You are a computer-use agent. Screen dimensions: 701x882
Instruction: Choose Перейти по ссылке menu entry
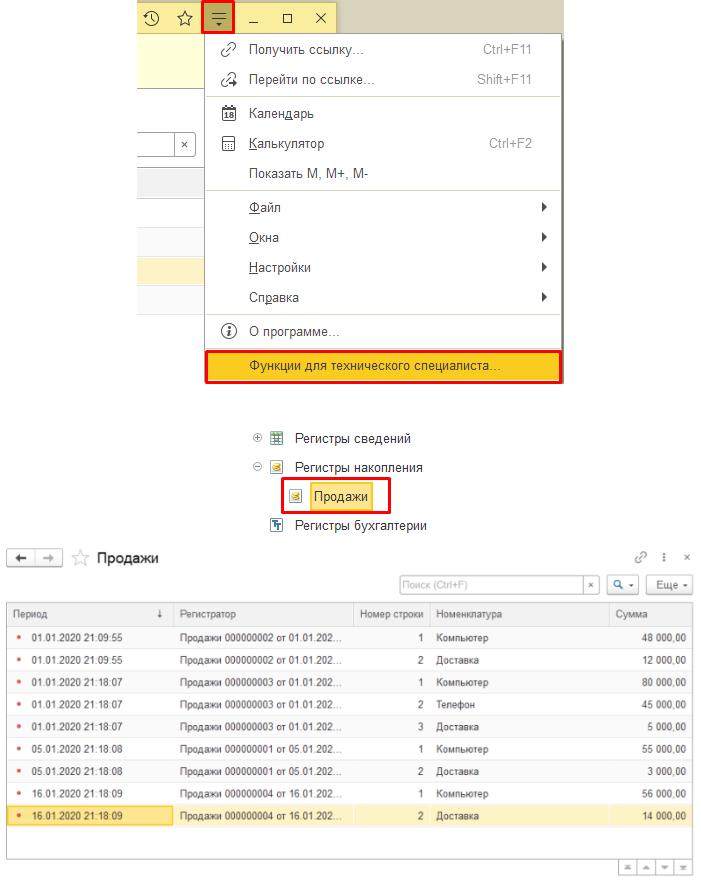click(383, 79)
